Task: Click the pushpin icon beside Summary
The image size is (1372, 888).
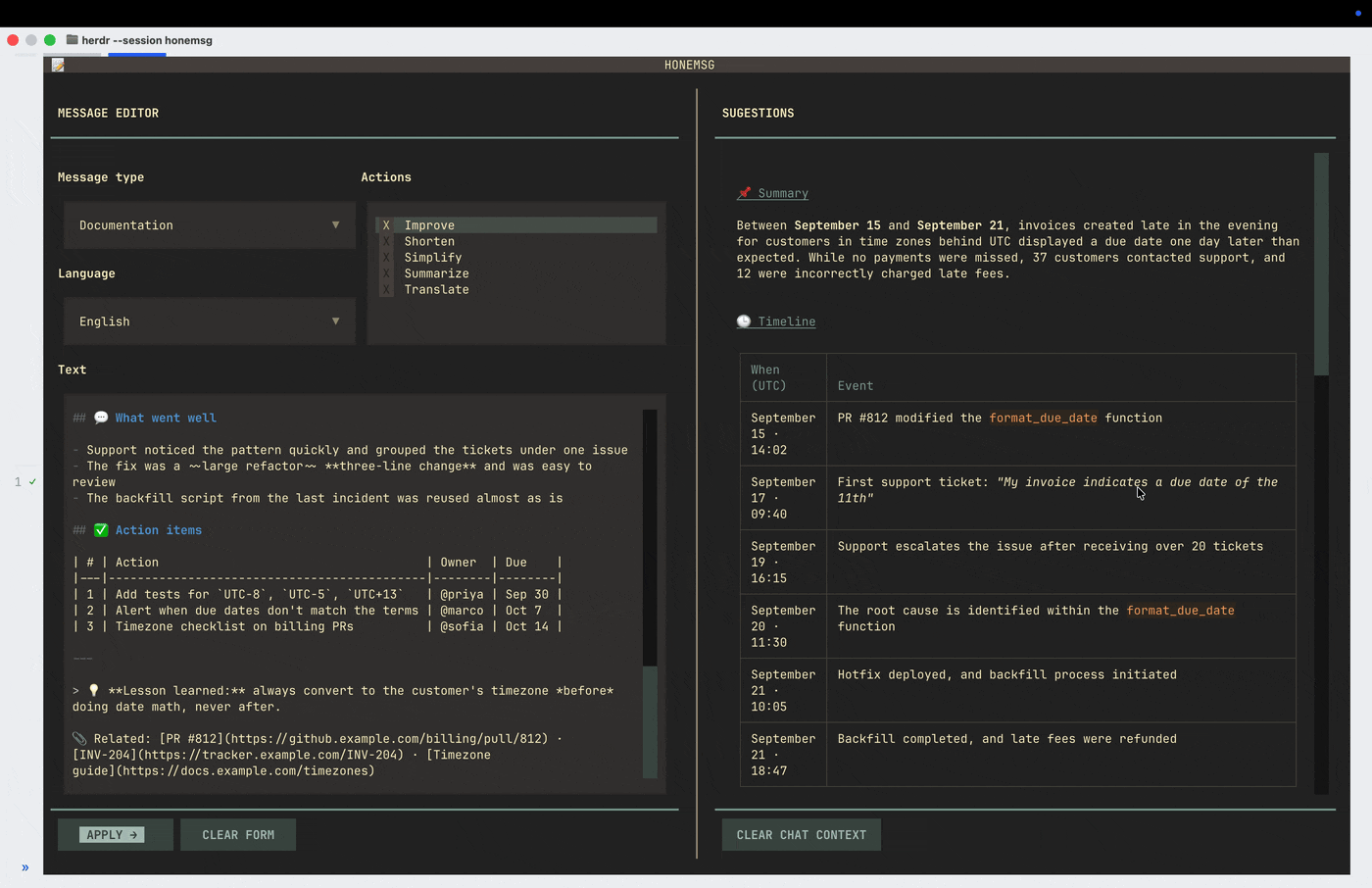Action: tap(744, 193)
